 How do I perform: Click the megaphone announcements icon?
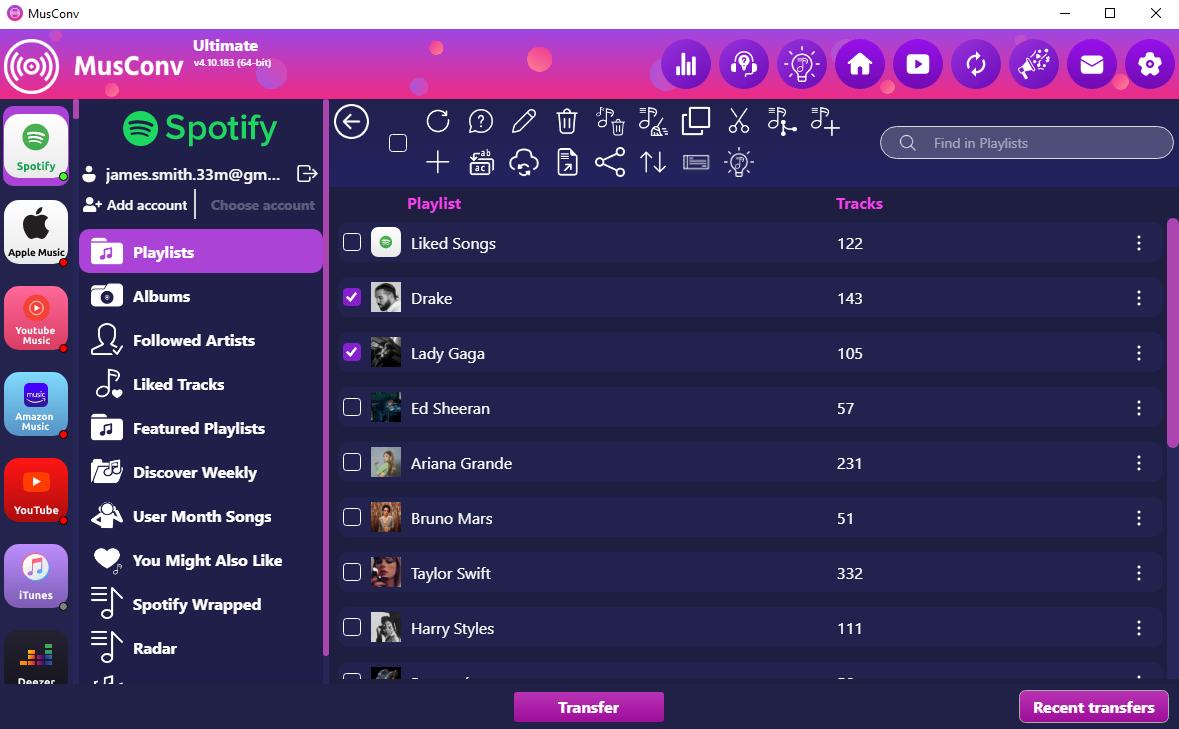click(x=1034, y=65)
